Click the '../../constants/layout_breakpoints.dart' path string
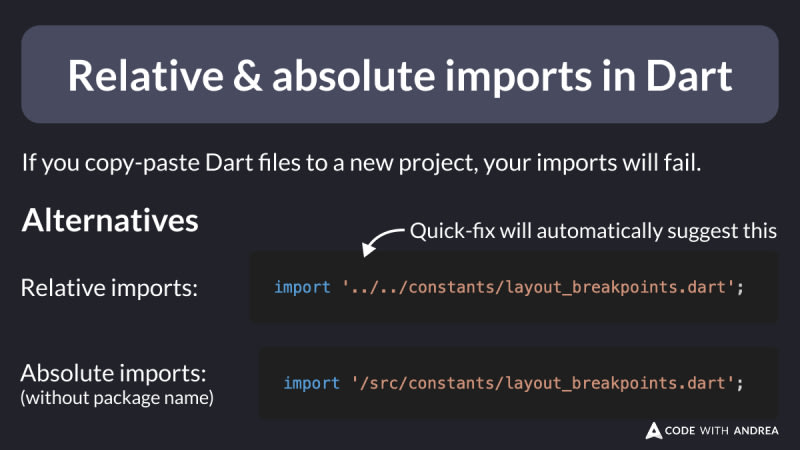The height and width of the screenshot is (450, 800). [540, 288]
